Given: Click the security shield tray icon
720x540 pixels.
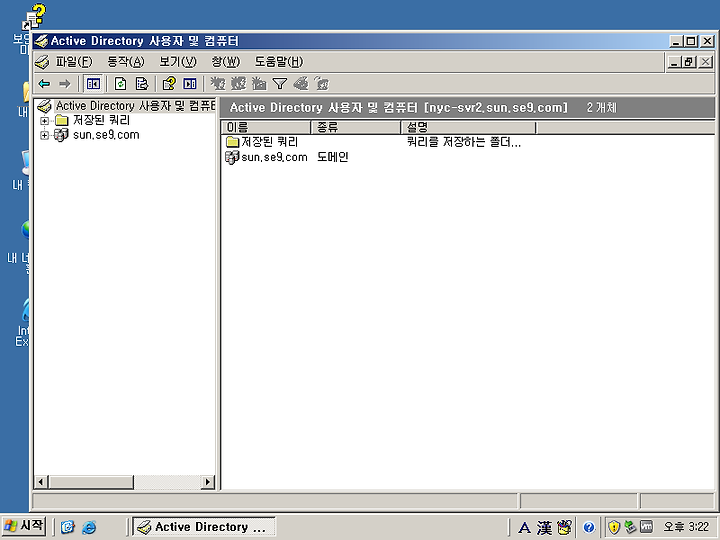Looking at the screenshot, I should click(614, 527).
